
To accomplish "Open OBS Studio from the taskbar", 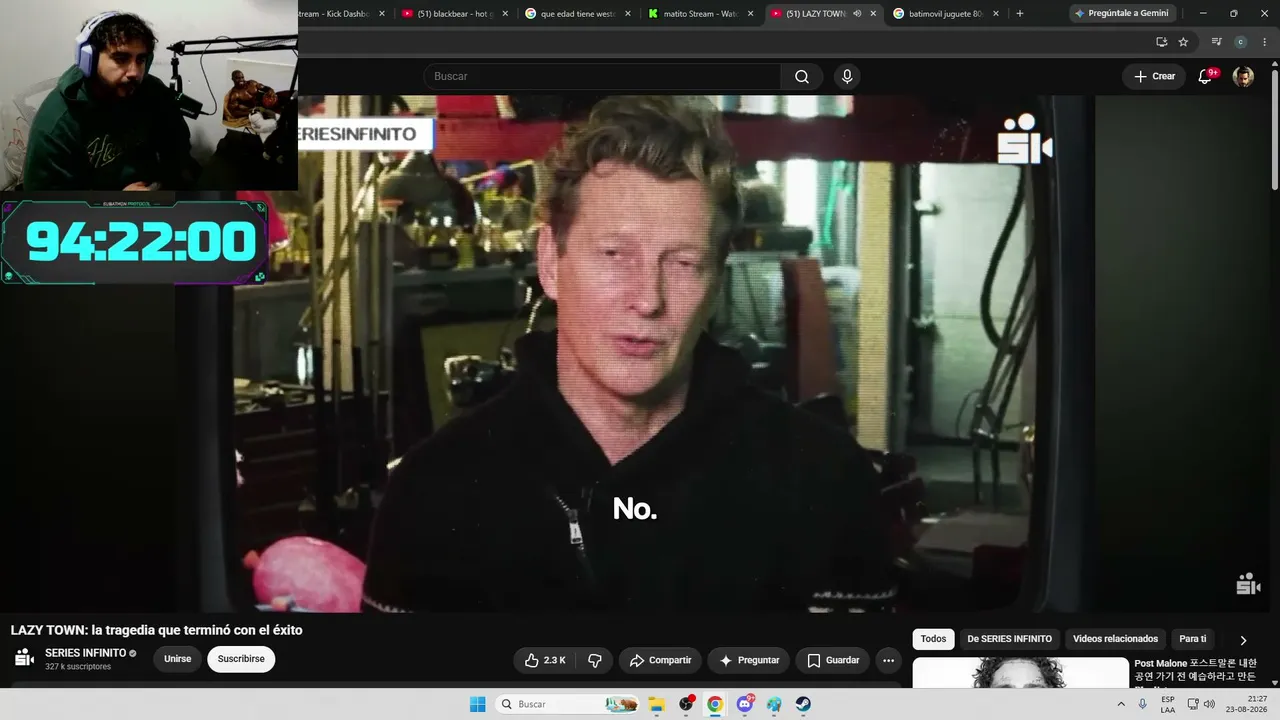I will point(686,704).
